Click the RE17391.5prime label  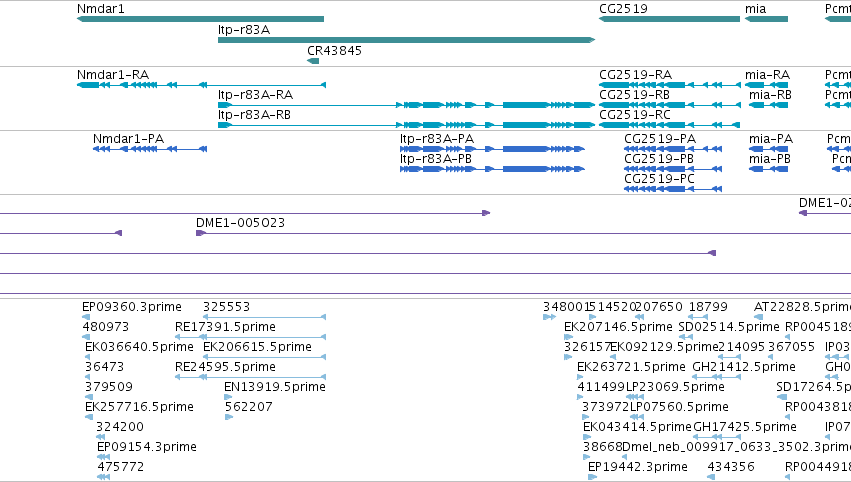tap(225, 327)
